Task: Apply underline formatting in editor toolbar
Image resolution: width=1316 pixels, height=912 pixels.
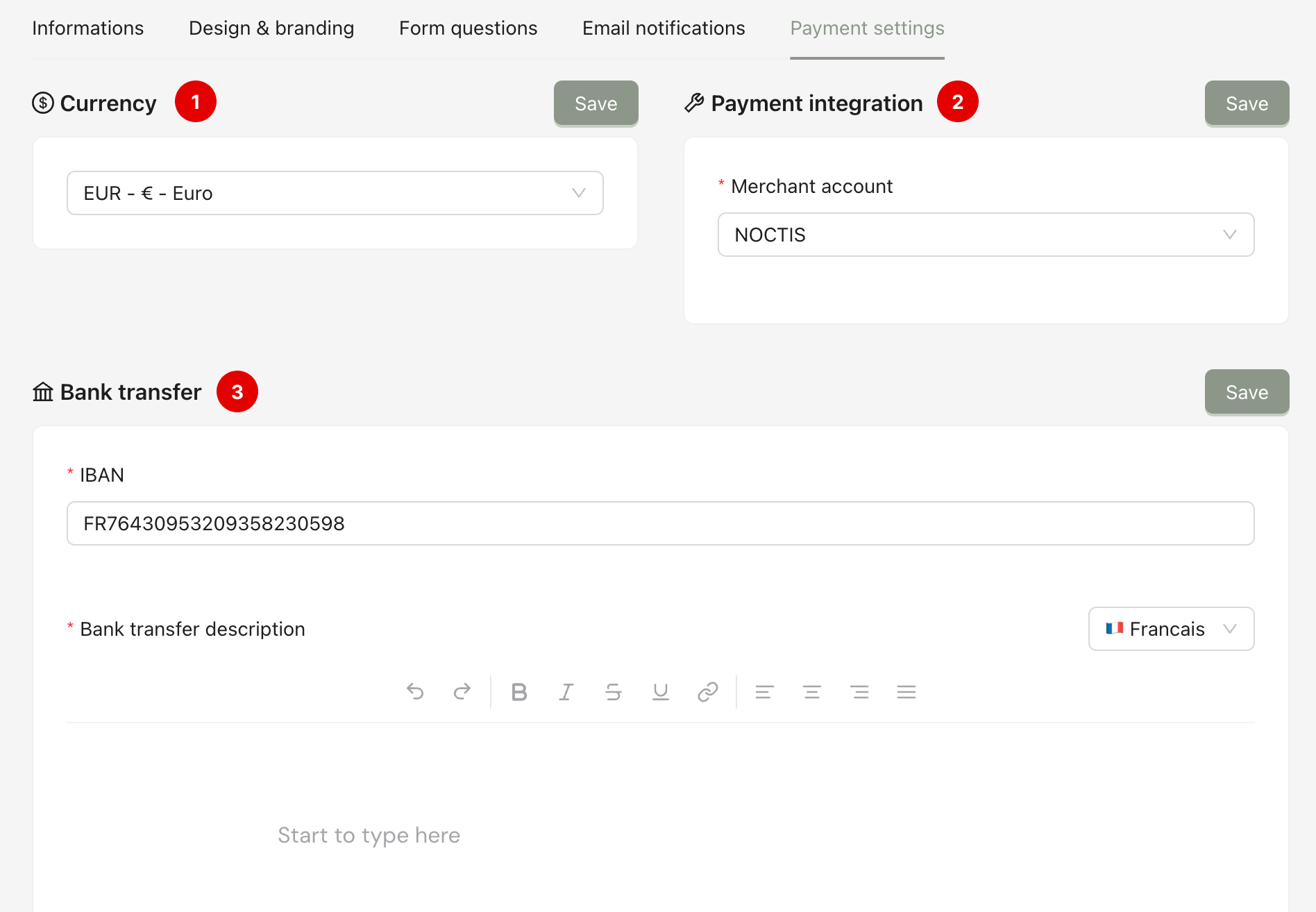Action: point(661,692)
